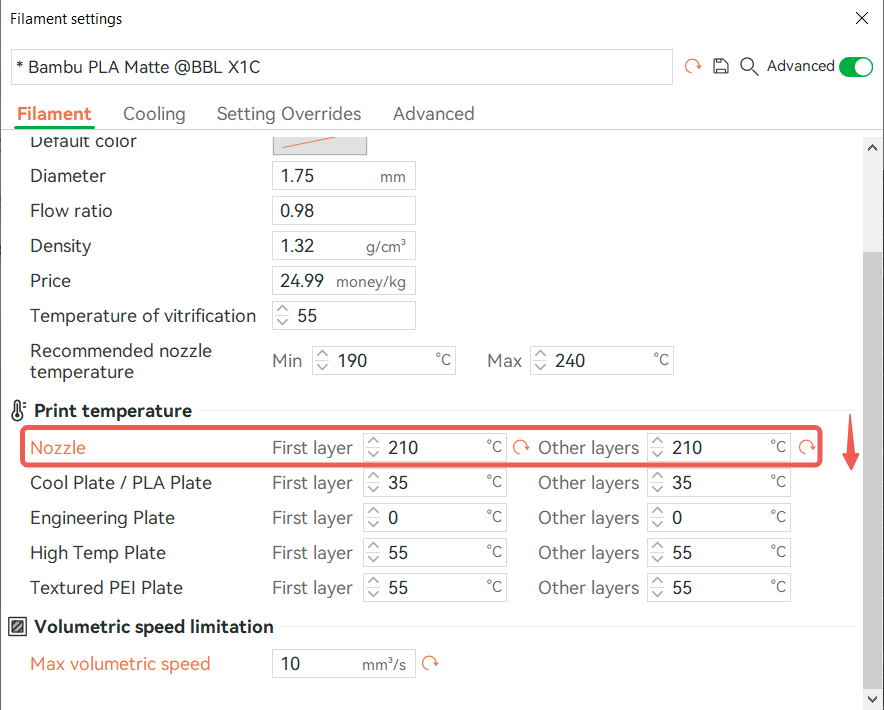884x710 pixels.
Task: Click the scrollbar up arrow
Action: [x=872, y=148]
